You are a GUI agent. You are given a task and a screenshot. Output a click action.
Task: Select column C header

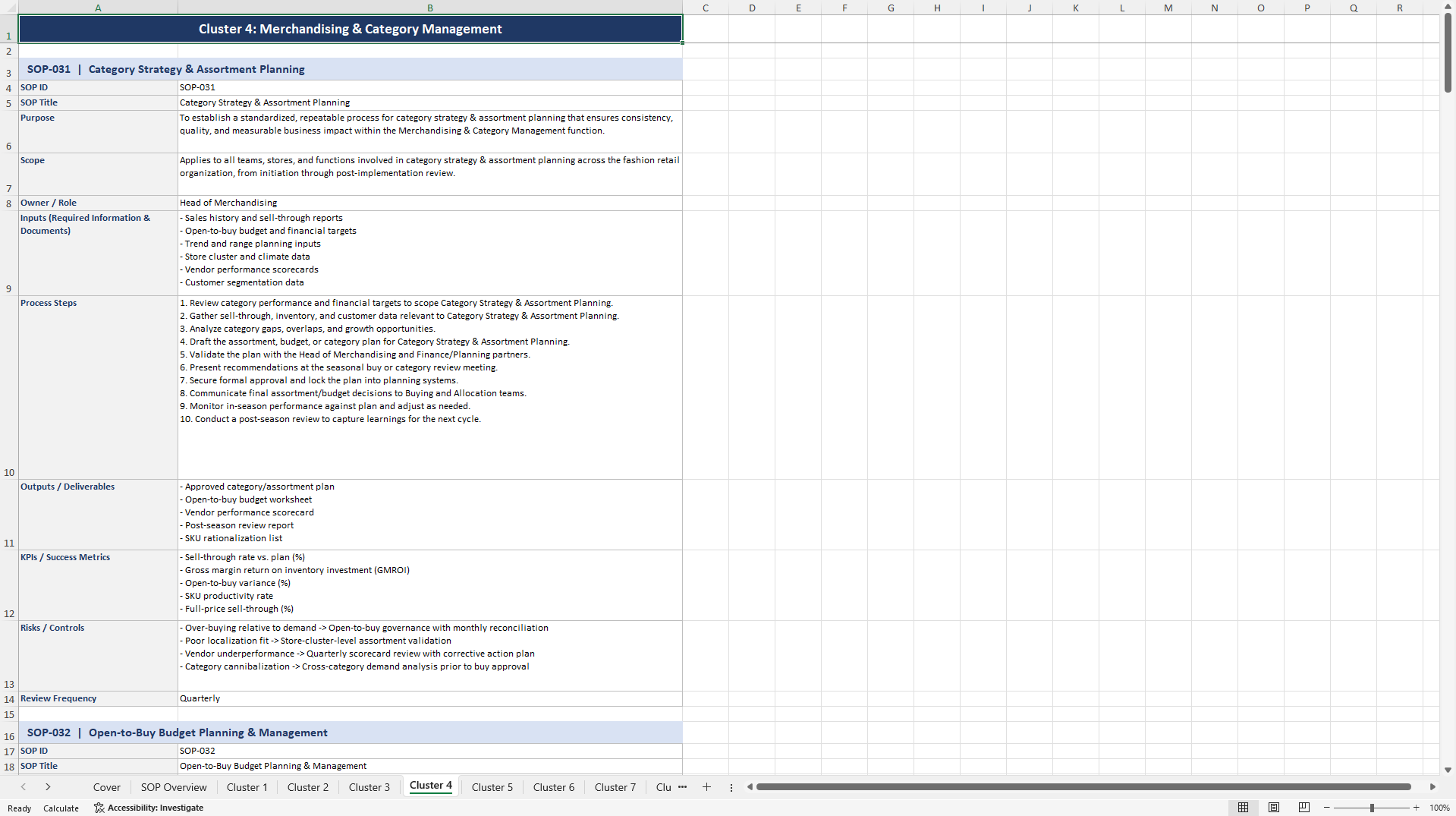click(706, 8)
